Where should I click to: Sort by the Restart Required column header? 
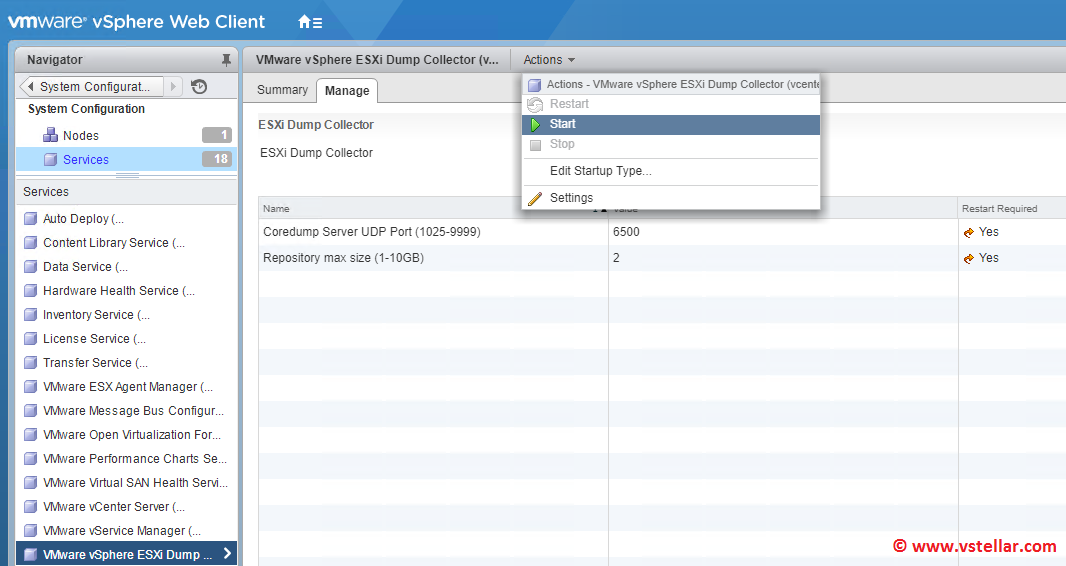click(x=999, y=209)
